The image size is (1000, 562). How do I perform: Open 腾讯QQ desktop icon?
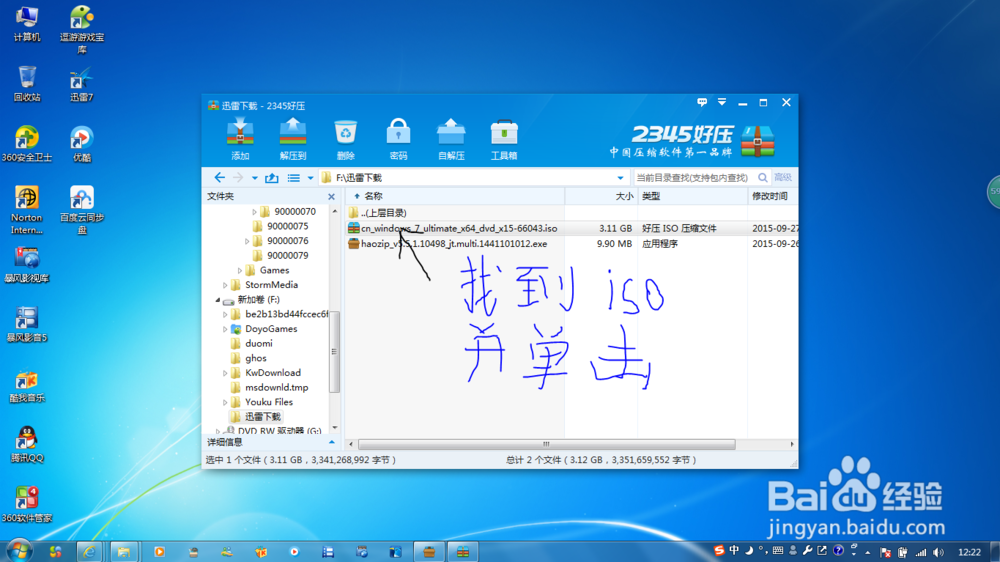[27, 445]
